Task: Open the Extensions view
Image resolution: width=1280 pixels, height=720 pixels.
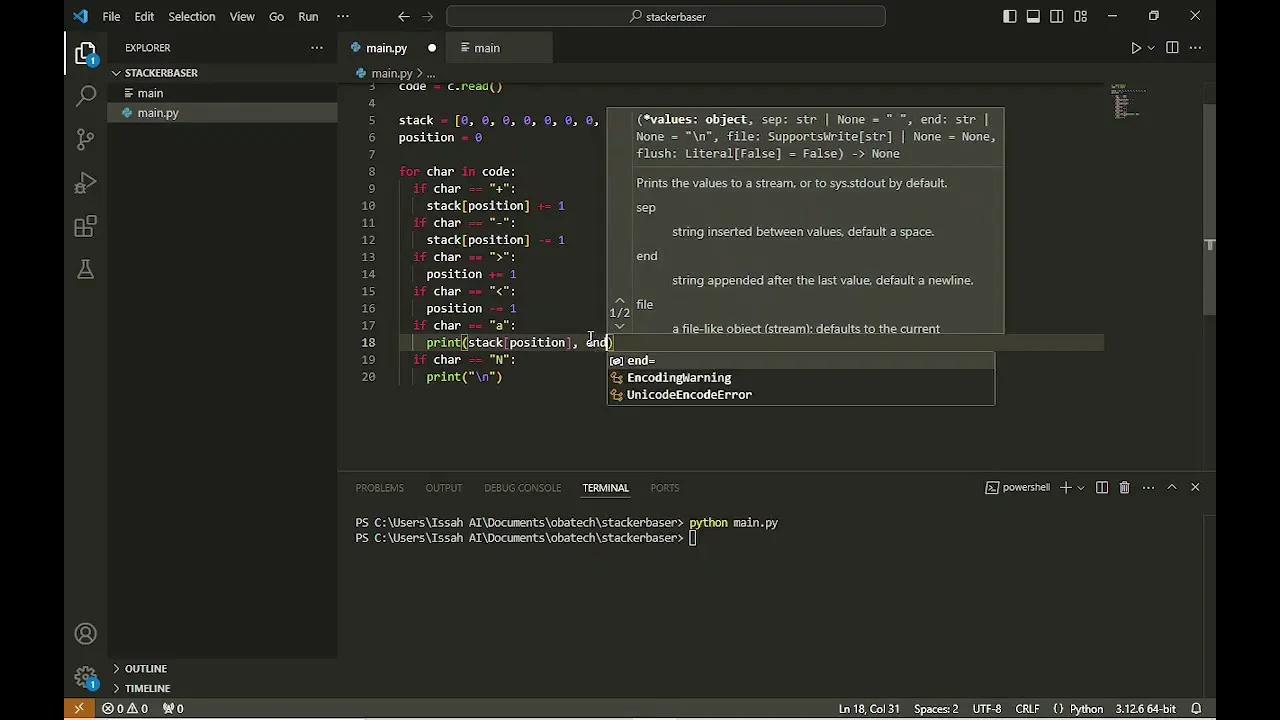Action: [85, 226]
